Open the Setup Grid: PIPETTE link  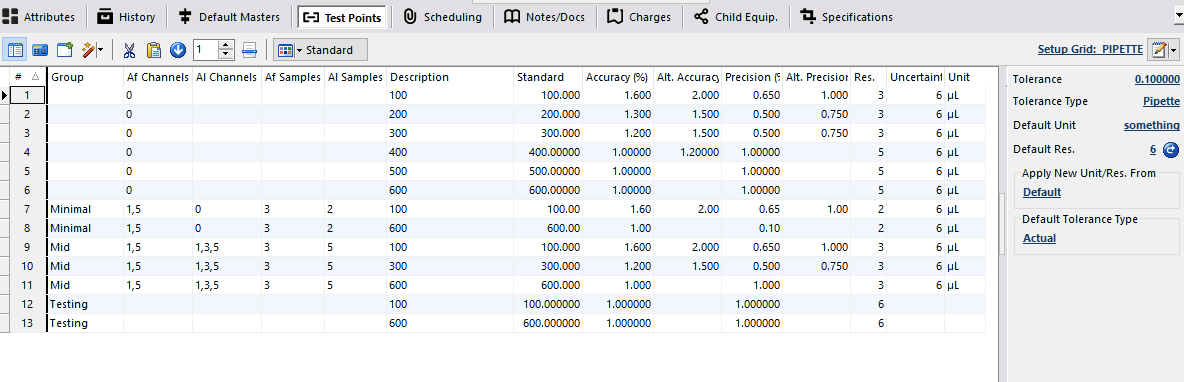1090,50
